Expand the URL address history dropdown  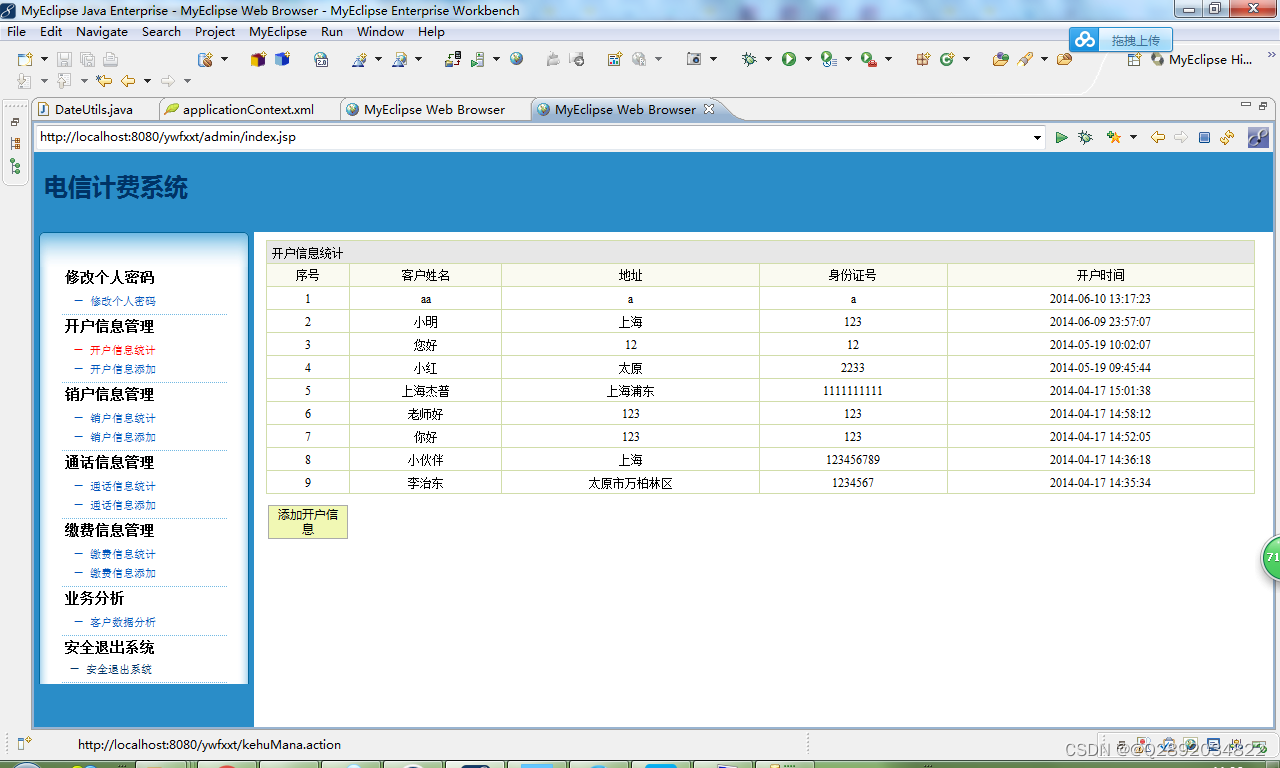point(1038,137)
